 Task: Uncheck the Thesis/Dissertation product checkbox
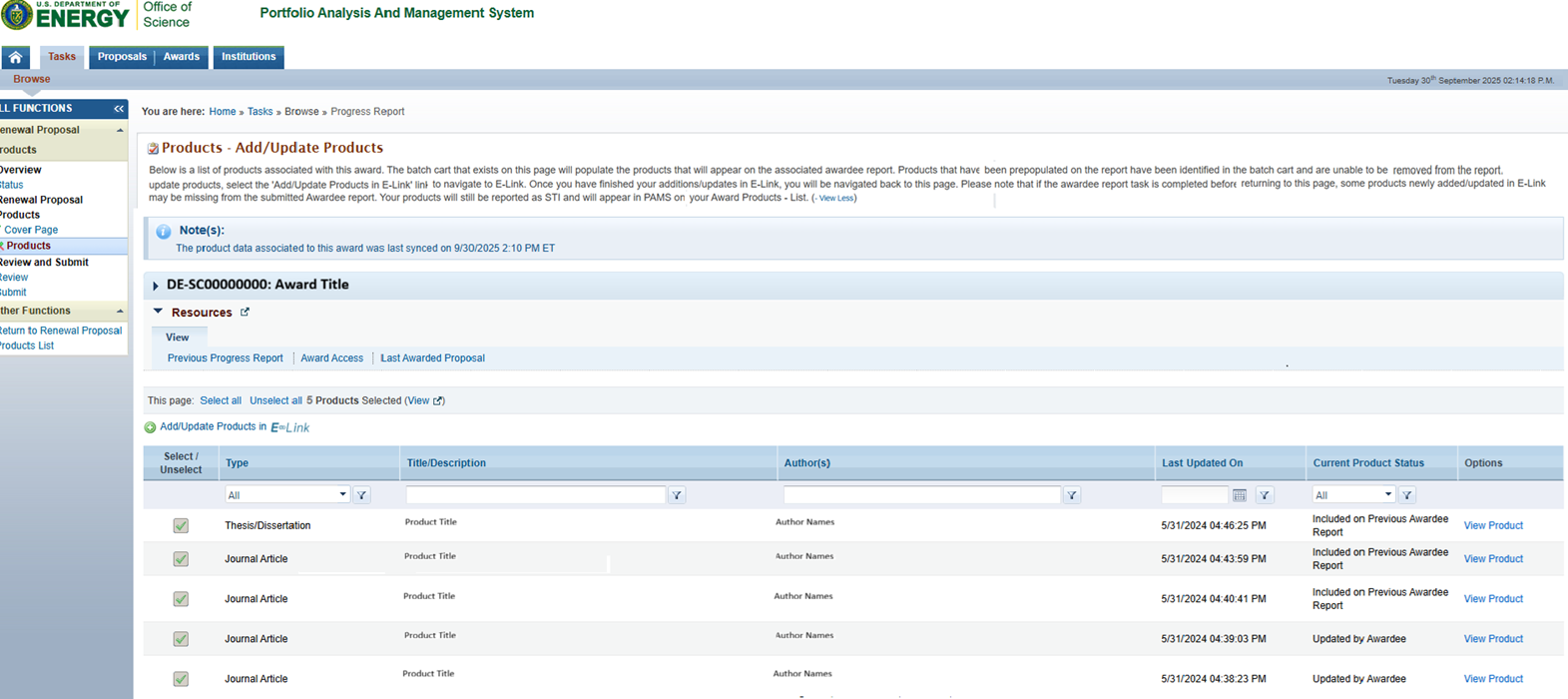tap(181, 525)
